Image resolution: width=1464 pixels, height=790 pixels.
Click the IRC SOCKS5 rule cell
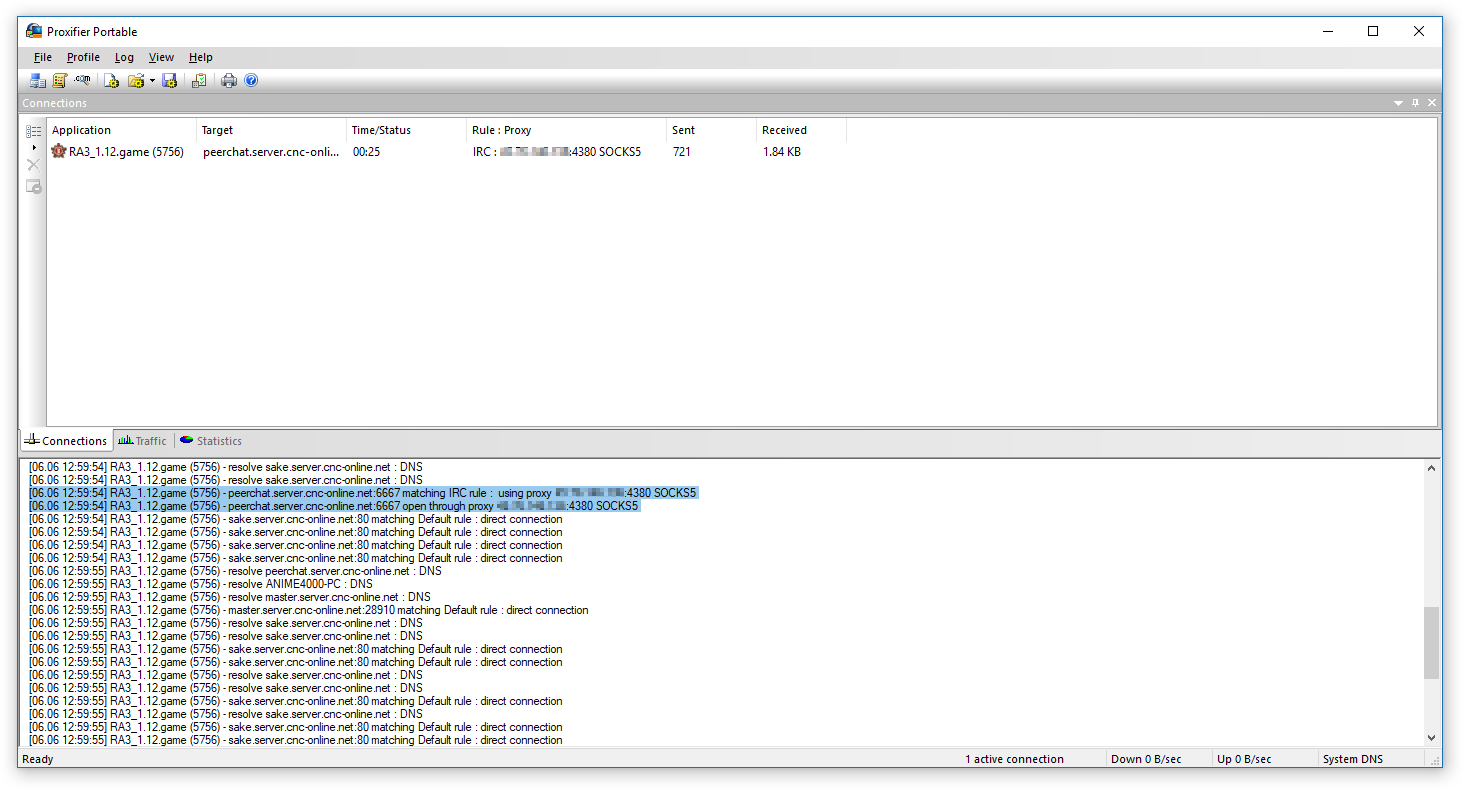click(x=557, y=152)
